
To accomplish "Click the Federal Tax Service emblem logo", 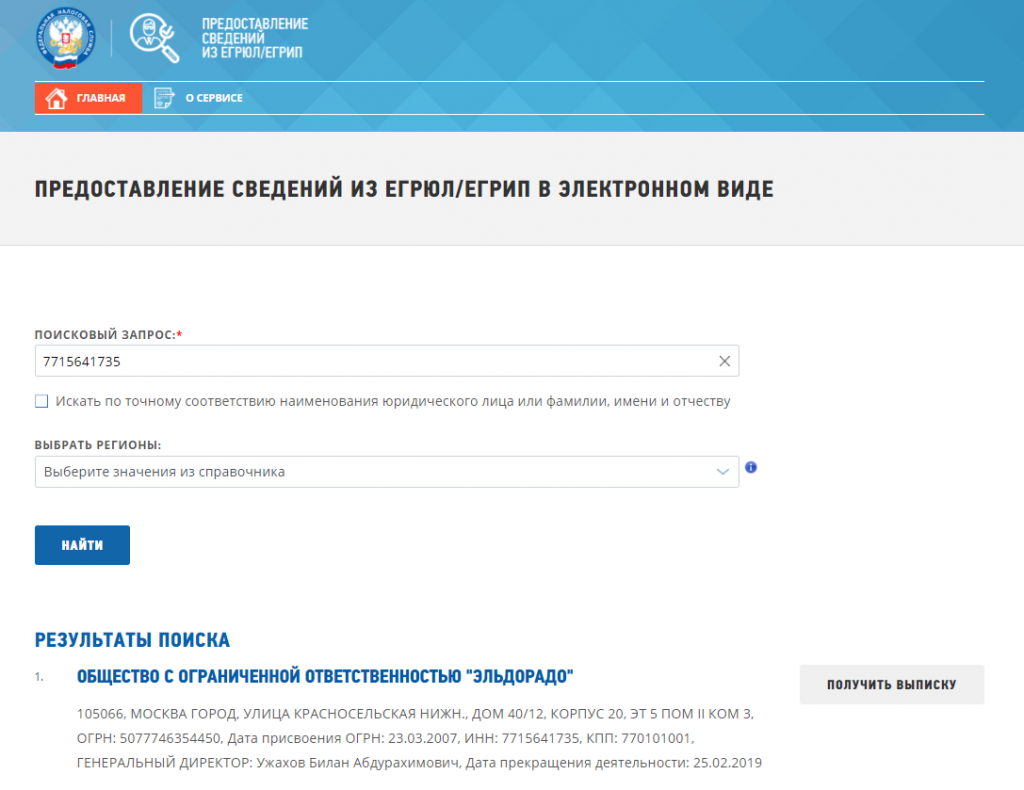I will tap(66, 38).
